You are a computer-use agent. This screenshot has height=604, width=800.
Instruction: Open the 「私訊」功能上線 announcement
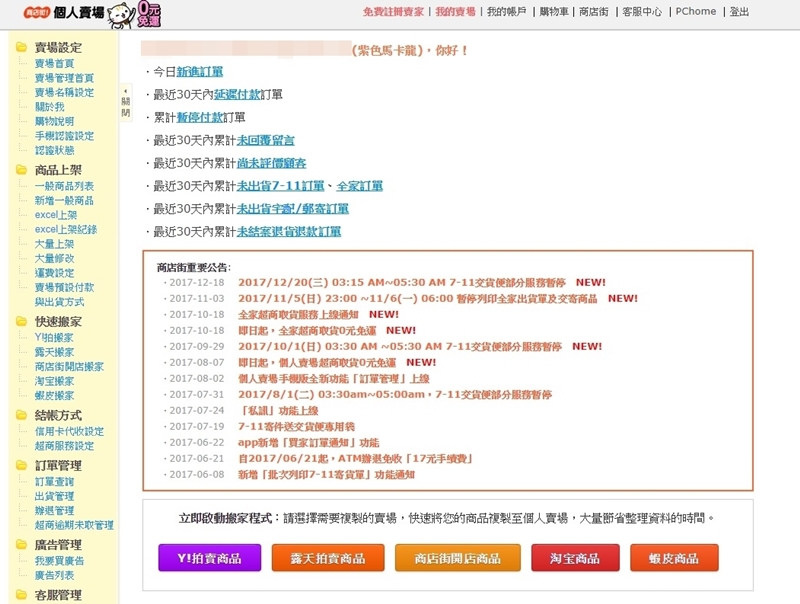[278, 411]
